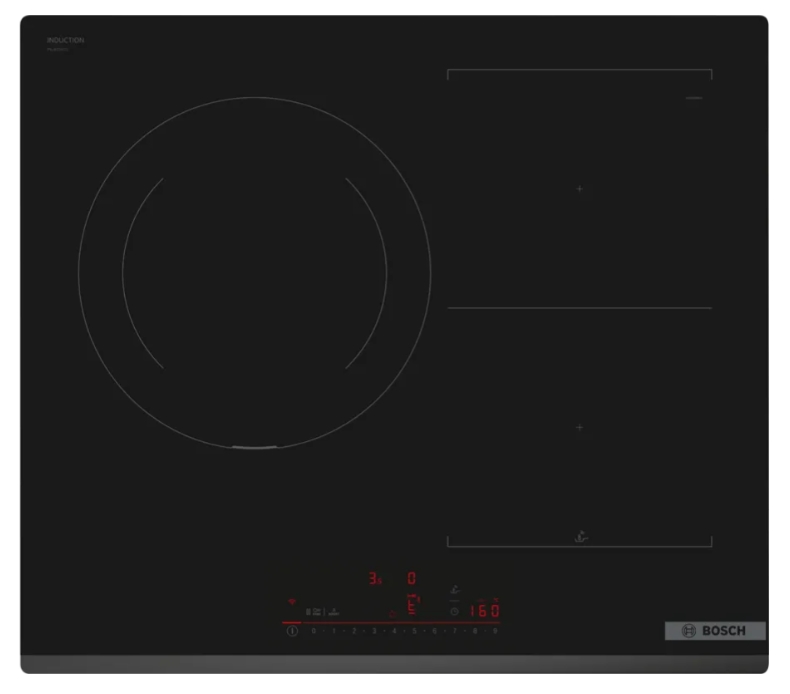Tap the clock timer icon

[453, 610]
